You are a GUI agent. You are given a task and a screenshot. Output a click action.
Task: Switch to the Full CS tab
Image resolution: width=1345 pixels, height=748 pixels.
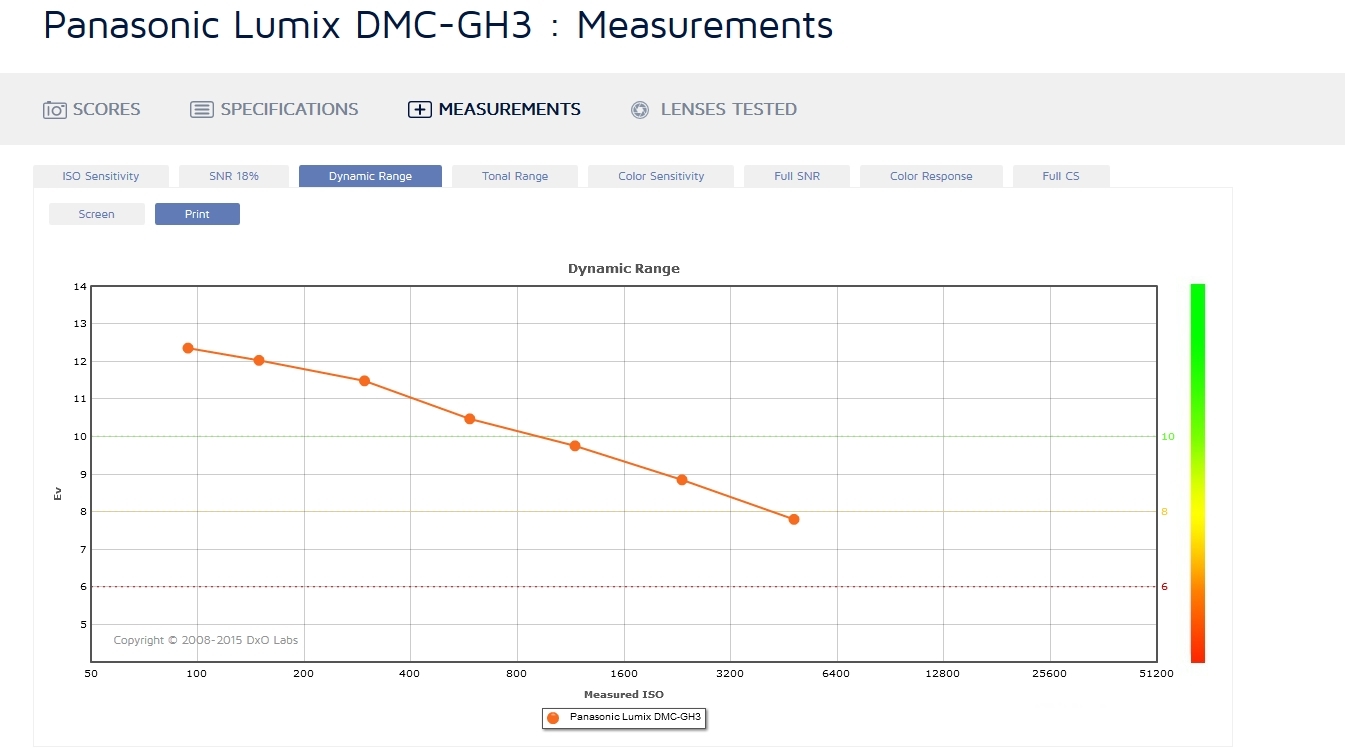(1061, 176)
